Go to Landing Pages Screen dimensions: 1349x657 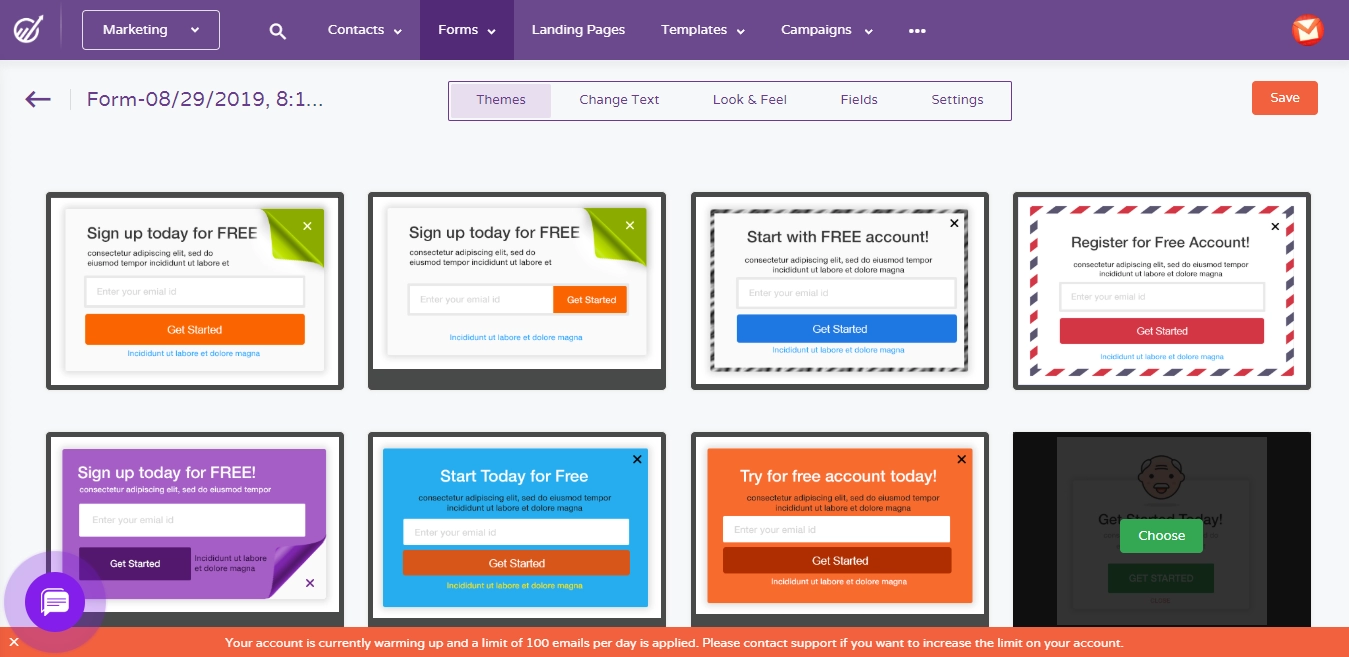tap(578, 30)
